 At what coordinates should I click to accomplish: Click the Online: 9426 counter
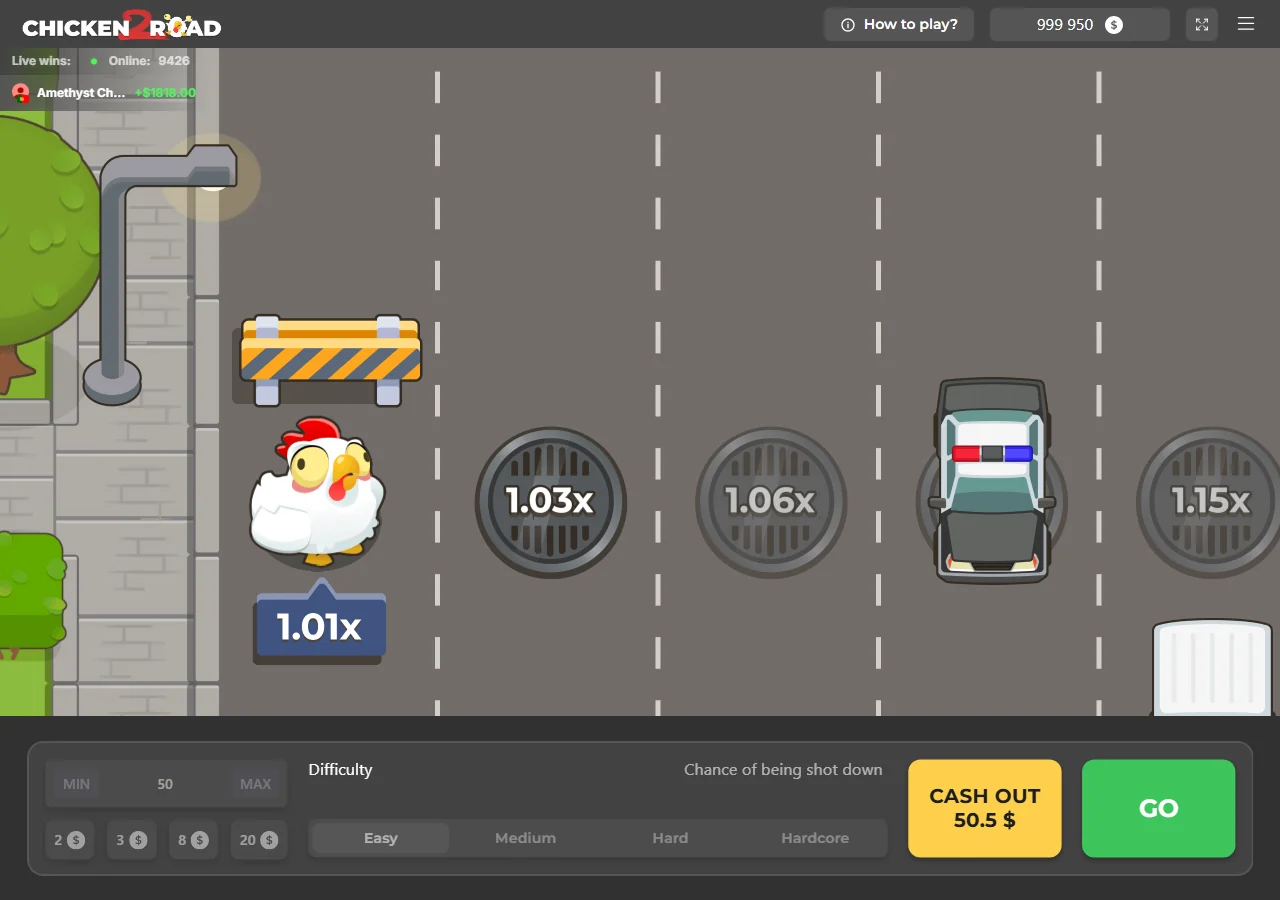(x=149, y=61)
